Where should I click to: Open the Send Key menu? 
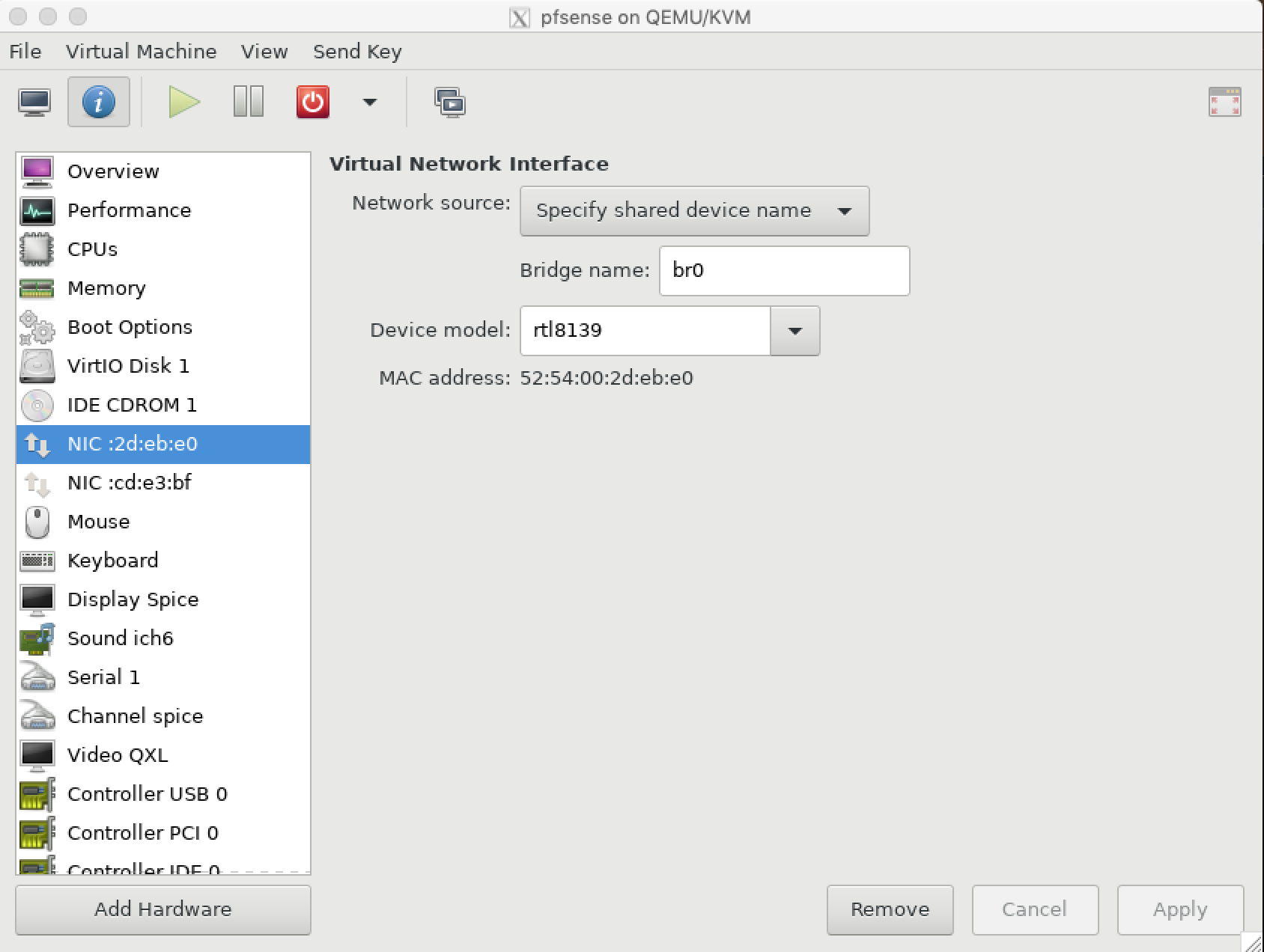tap(357, 51)
